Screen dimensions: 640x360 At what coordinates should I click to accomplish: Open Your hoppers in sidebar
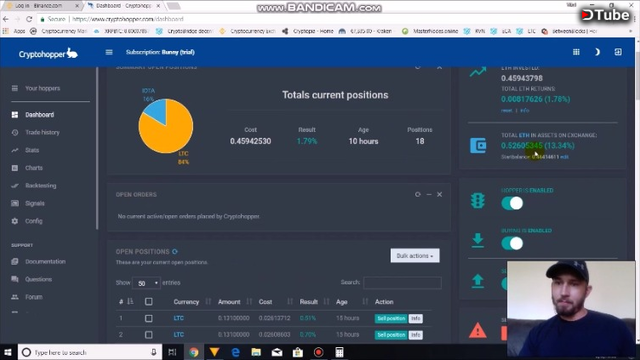pos(42,88)
